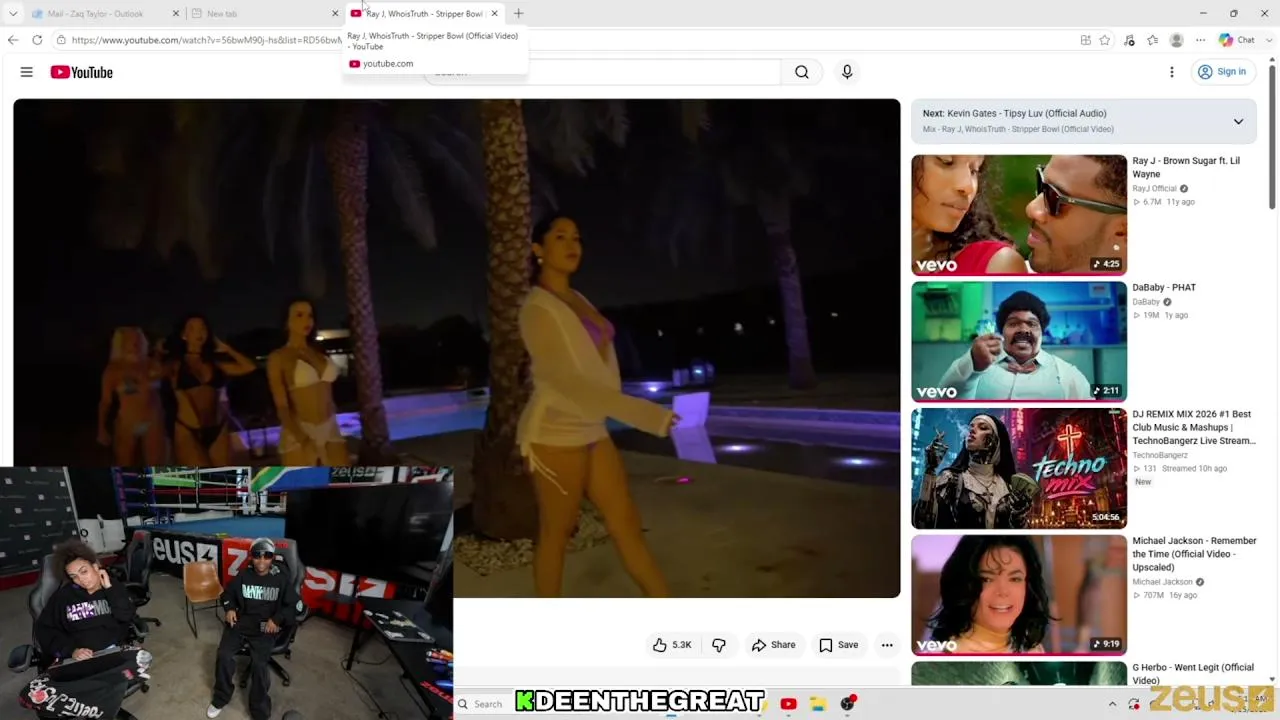Dislike the video
Viewport: 1280px width, 720px height.
[719, 645]
